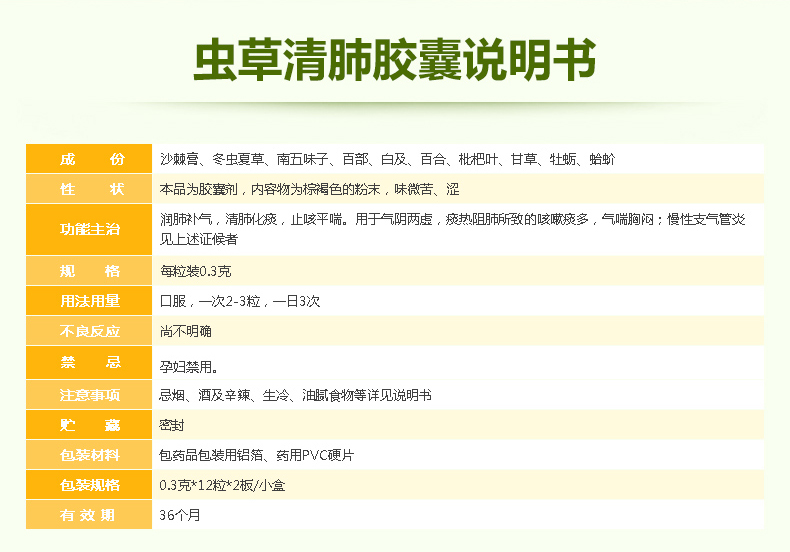Select the 性状 label cell
Viewport: 790px width, 552px height.
(89, 189)
